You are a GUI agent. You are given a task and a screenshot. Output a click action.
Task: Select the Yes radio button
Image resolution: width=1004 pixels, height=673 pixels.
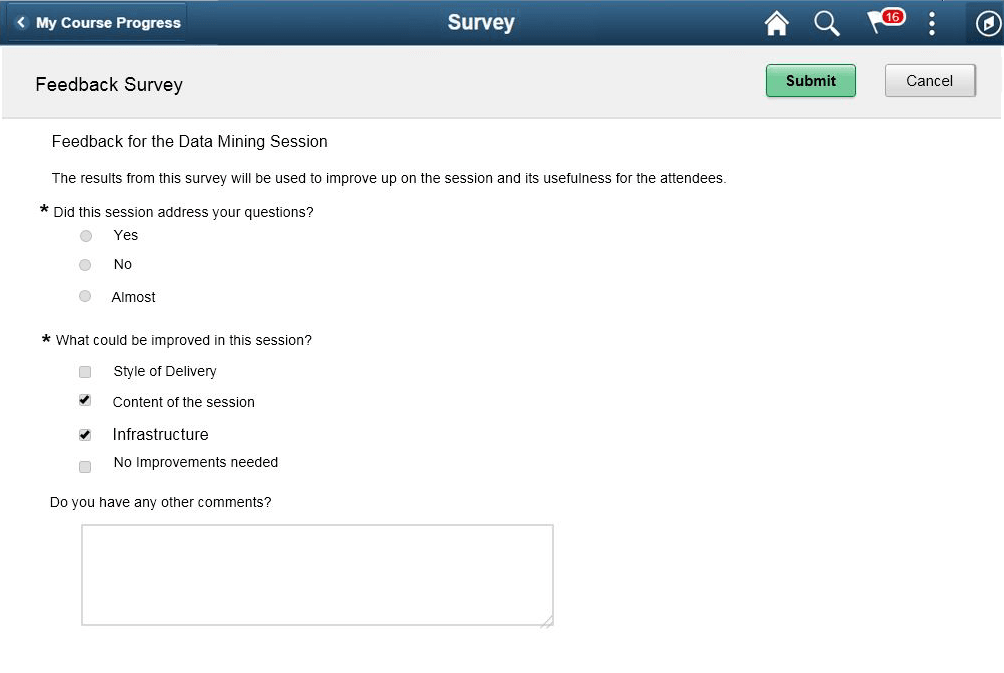point(85,236)
